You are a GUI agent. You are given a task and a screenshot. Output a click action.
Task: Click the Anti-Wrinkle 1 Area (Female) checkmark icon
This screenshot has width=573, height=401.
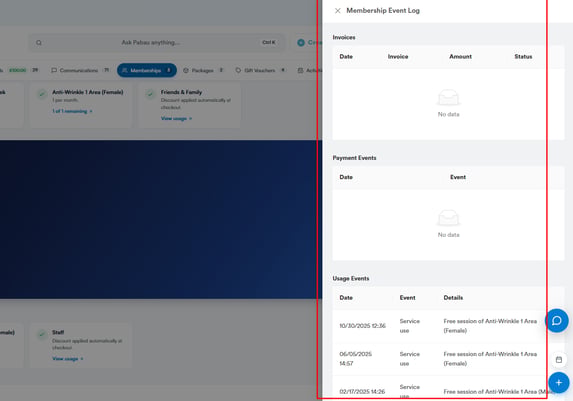42,94
